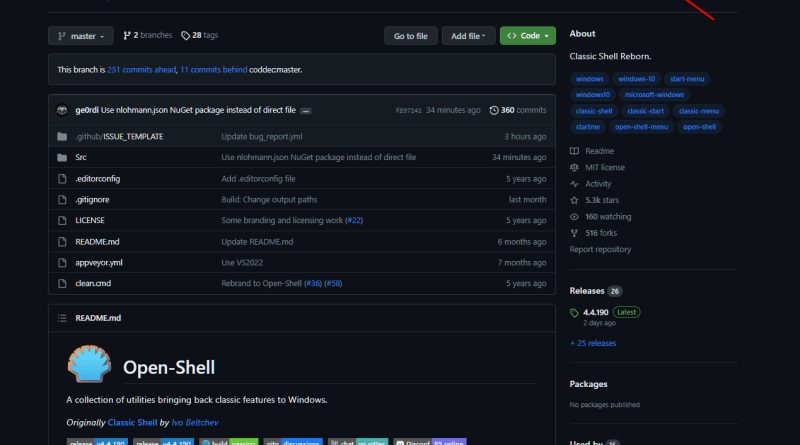This screenshot has width=800, height=445.
Task: Click the history clock icon beside 360 commits
Action: coord(494,110)
